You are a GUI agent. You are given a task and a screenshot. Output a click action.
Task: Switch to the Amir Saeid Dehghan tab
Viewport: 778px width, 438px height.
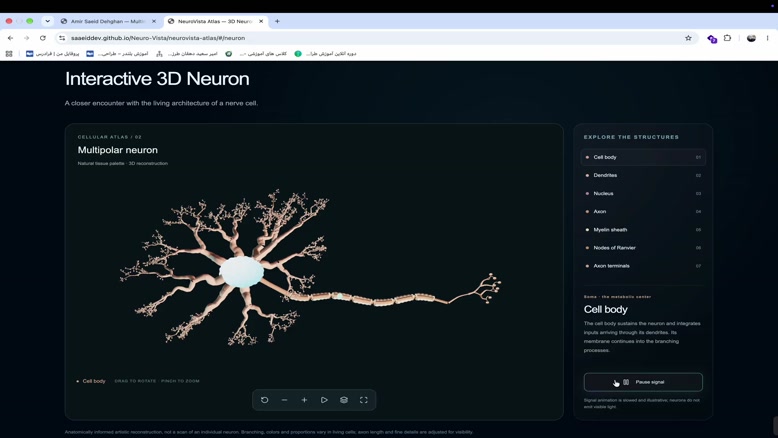pos(108,21)
